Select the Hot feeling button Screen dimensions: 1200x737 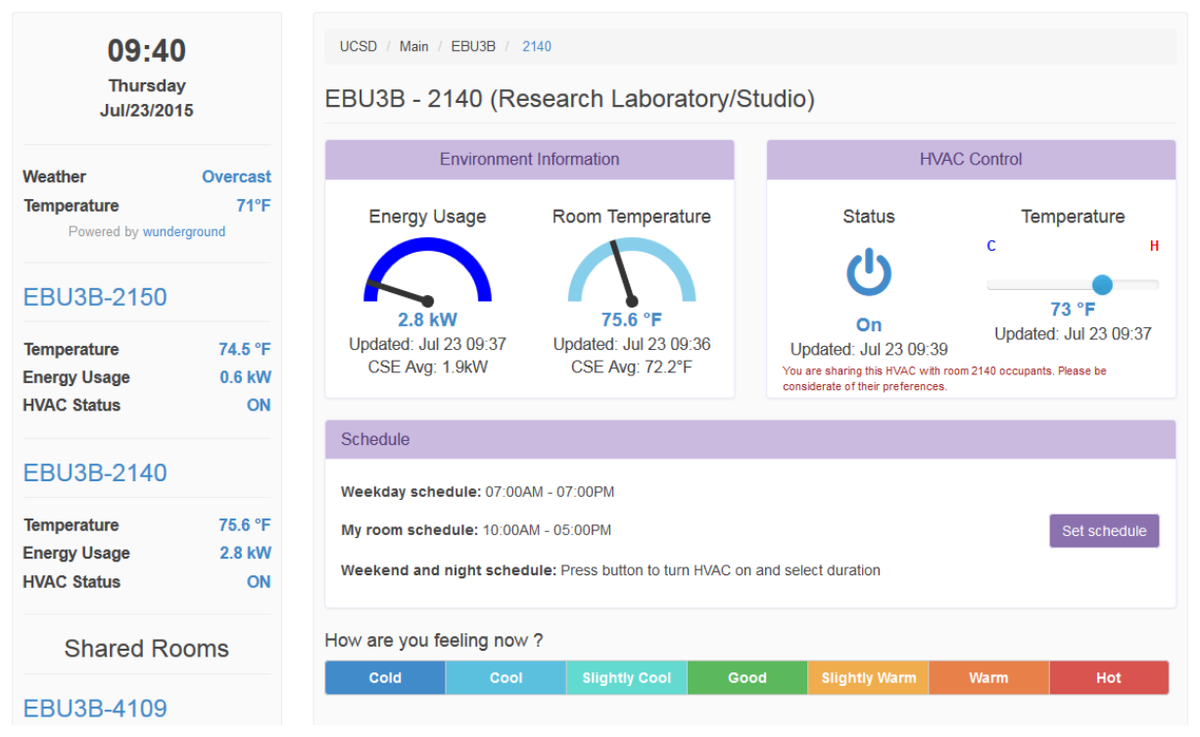1109,678
